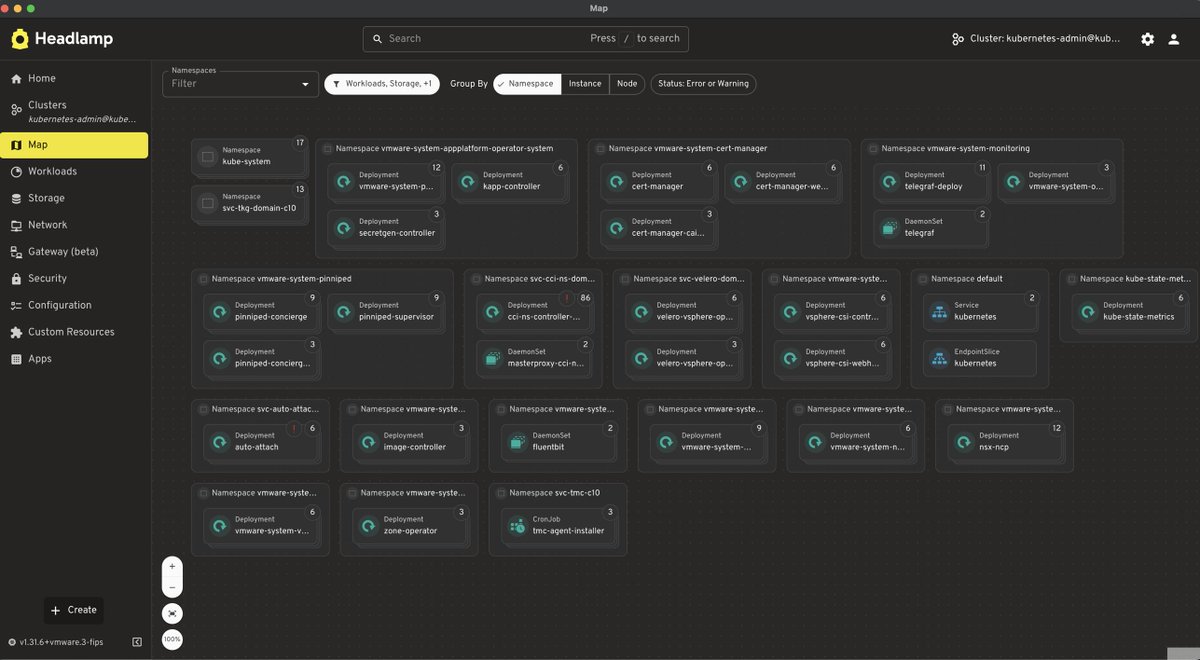Open settings via the gear icon
The image size is (1200, 660).
click(x=1148, y=39)
